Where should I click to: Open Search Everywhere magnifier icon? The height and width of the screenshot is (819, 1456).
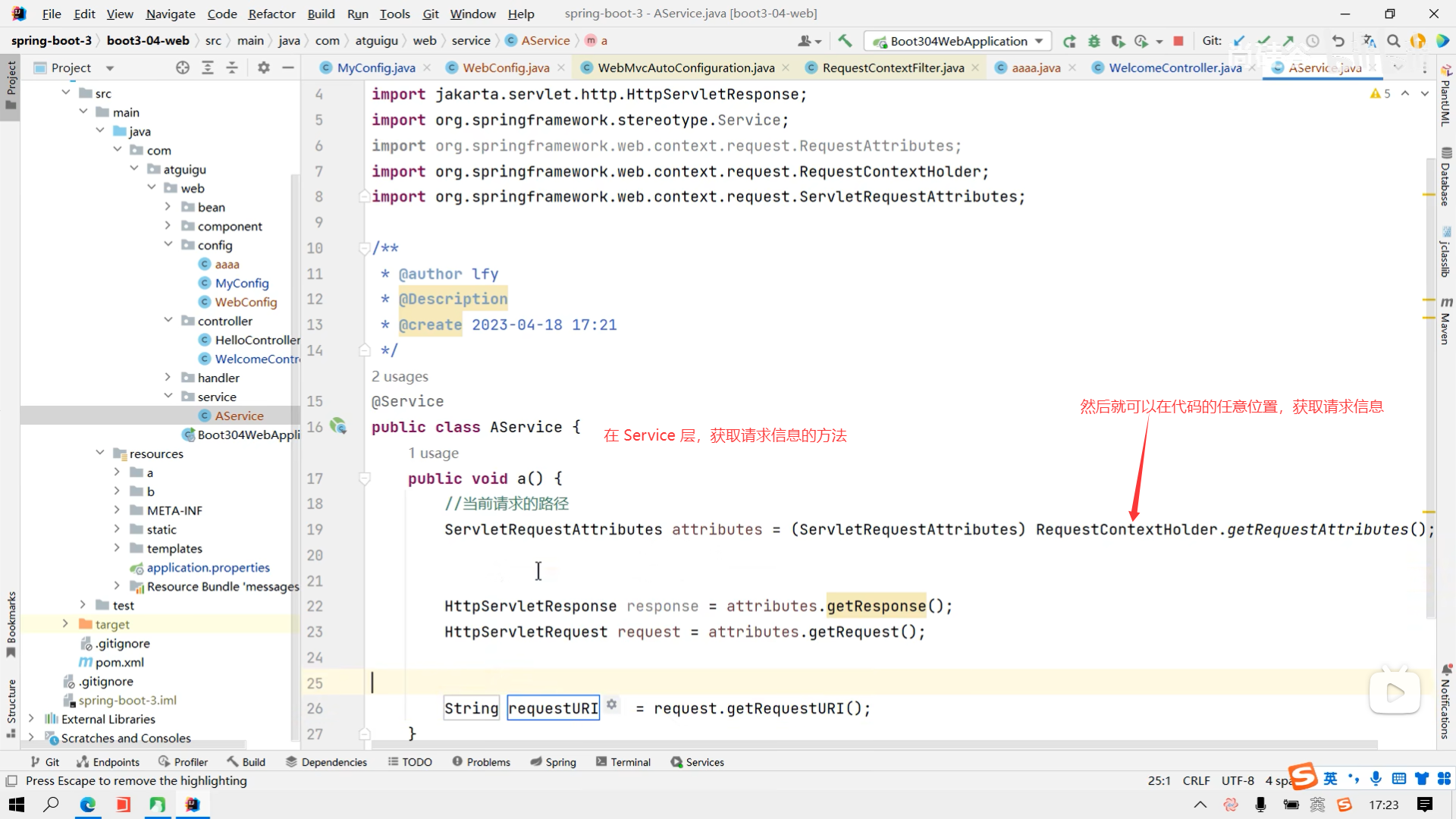(x=1393, y=41)
